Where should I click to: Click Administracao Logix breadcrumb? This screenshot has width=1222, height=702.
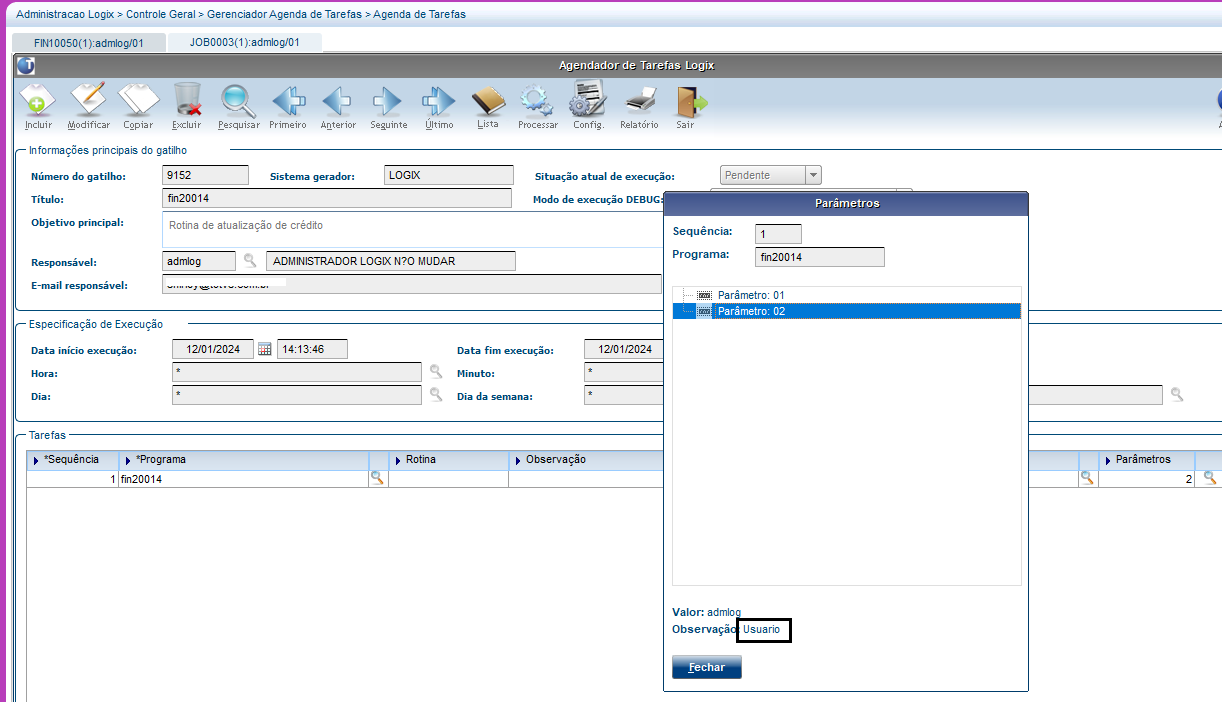[x=66, y=15]
